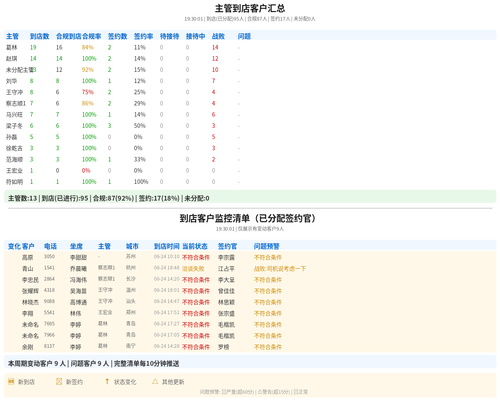This screenshot has width=500, height=414.
Task: Click the 新到店 legend icon
Action: [11, 381]
